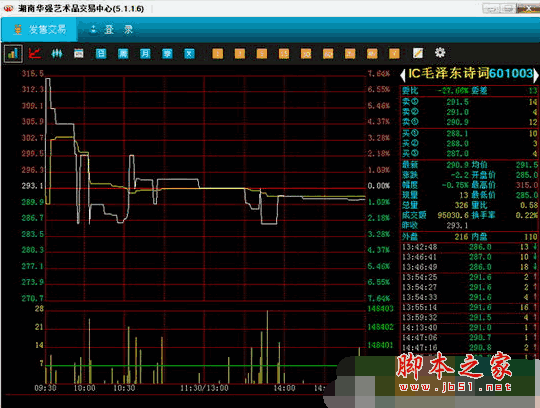
Task: Click the 成交额 value 95030.6
Action: coord(453,215)
